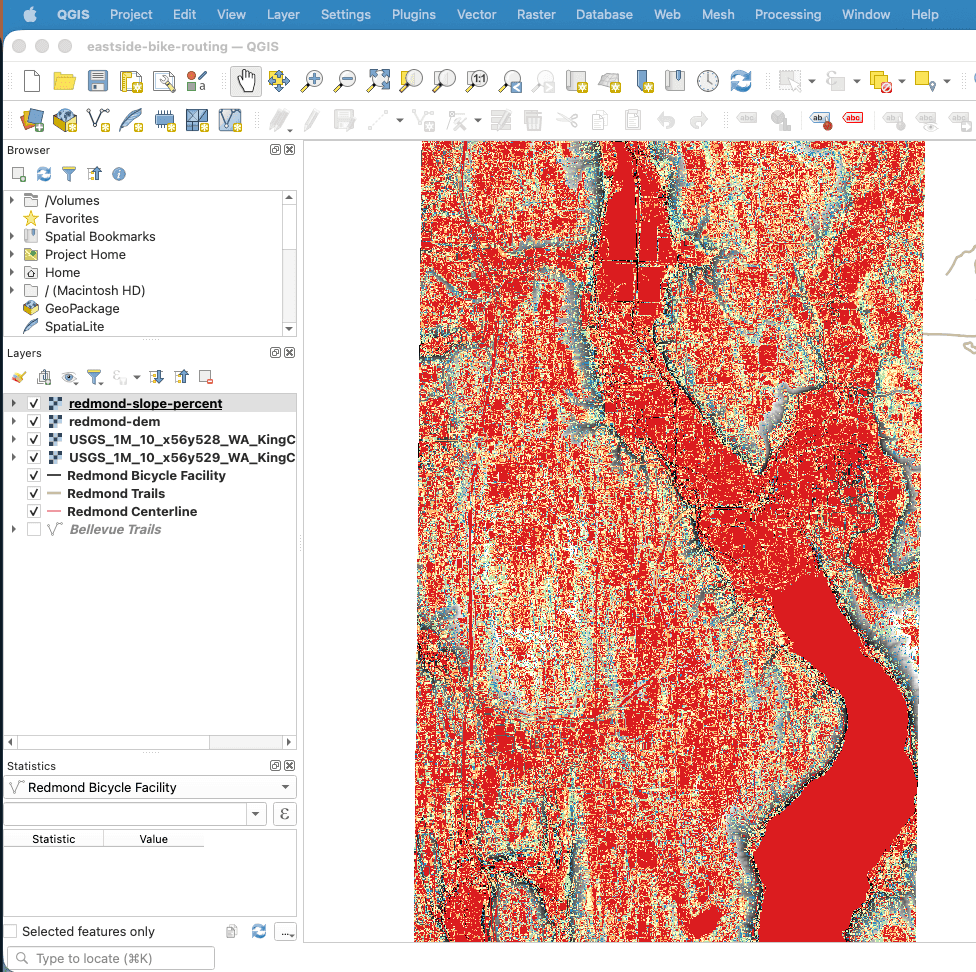Viewport: 976px width, 972px height.
Task: Check Selected features only option
Action: coord(11,931)
